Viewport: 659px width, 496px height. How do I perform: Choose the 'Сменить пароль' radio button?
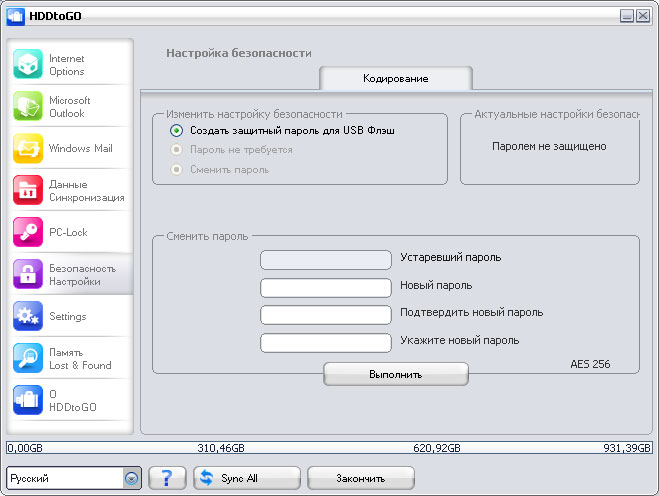[x=176, y=170]
